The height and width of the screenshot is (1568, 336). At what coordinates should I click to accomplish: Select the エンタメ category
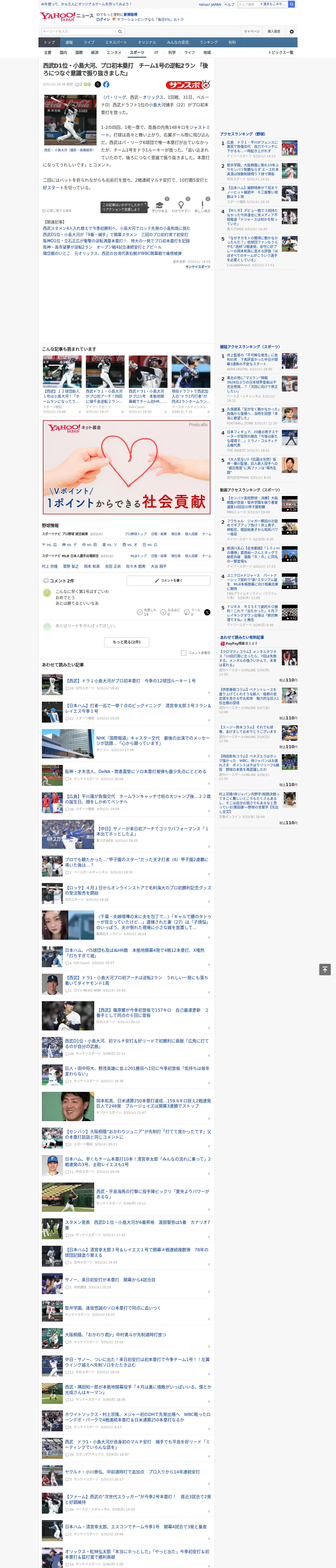114,52
